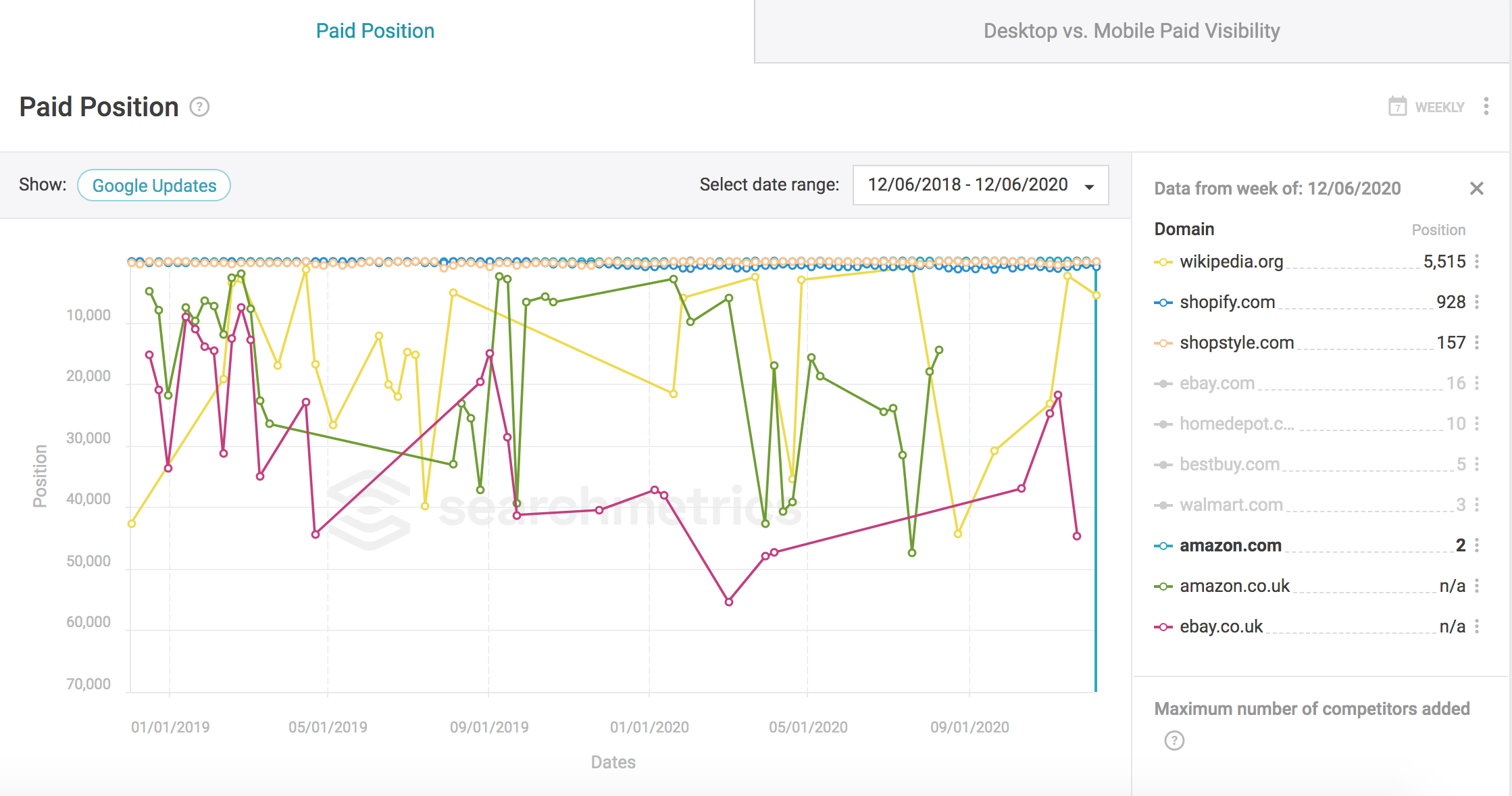Open wikipedia.org row options menu
This screenshot has height=796, width=1512.
click(1477, 262)
